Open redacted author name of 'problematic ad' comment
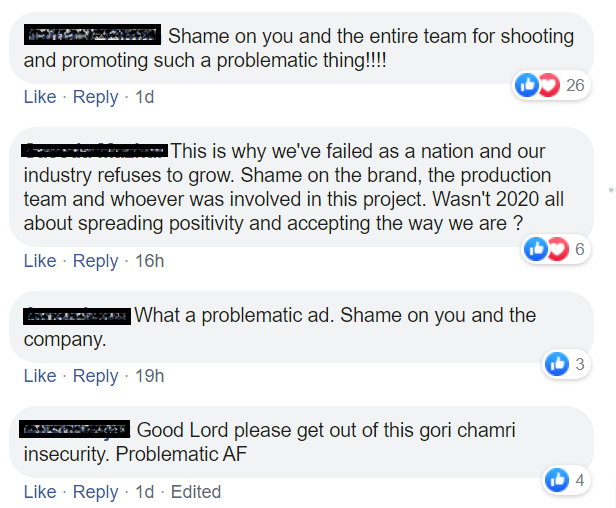Screen dimensions: 616x508 click(77, 316)
